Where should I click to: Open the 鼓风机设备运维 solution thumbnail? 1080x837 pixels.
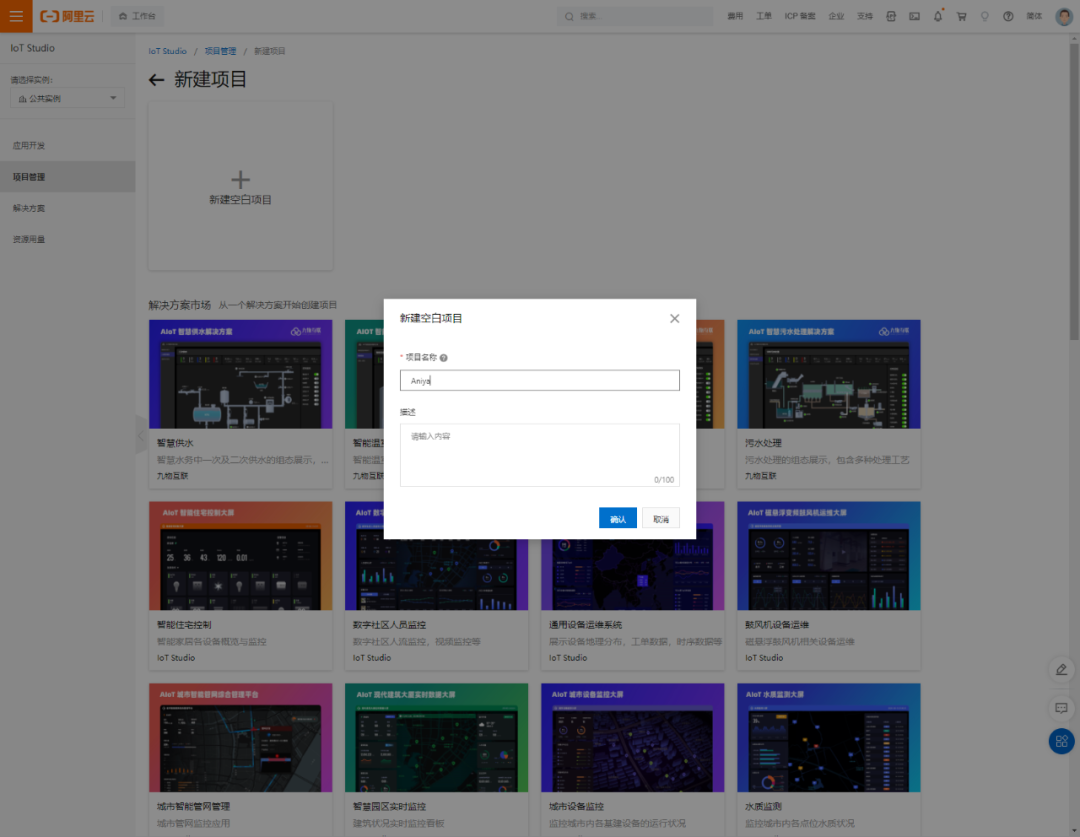click(829, 556)
